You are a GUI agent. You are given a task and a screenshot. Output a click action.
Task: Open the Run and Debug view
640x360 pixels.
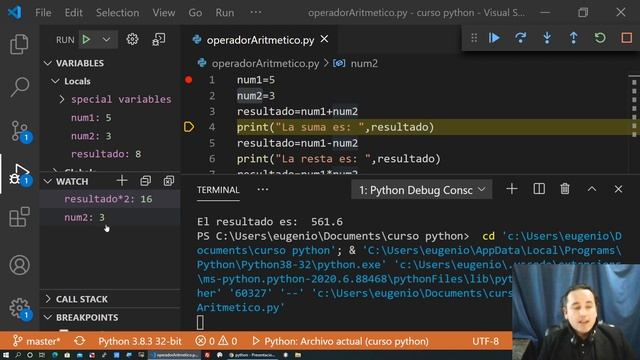(x=19, y=175)
